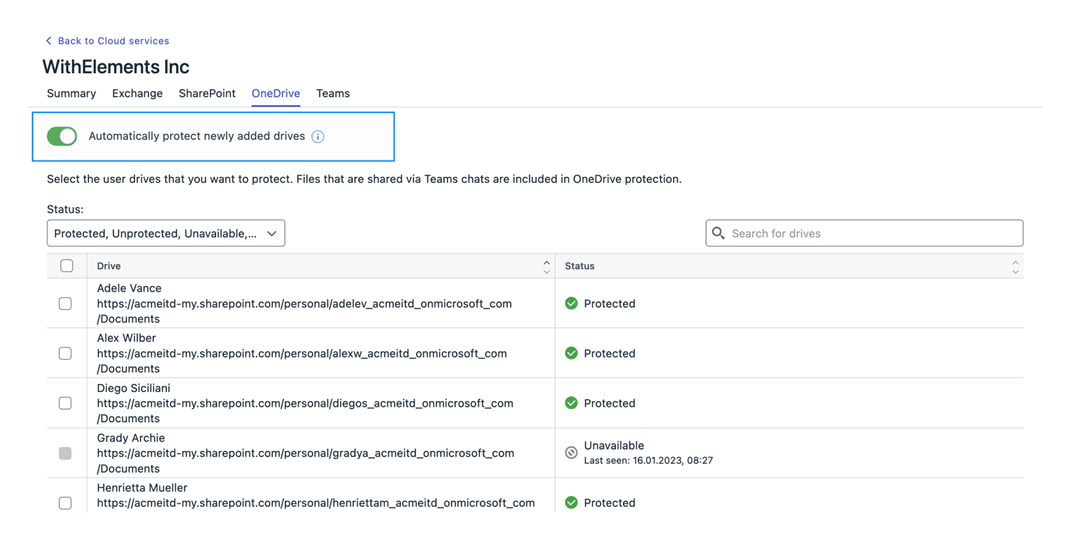Click the Adele Vance drive name
This screenshot has width=1080, height=545.
129,288
